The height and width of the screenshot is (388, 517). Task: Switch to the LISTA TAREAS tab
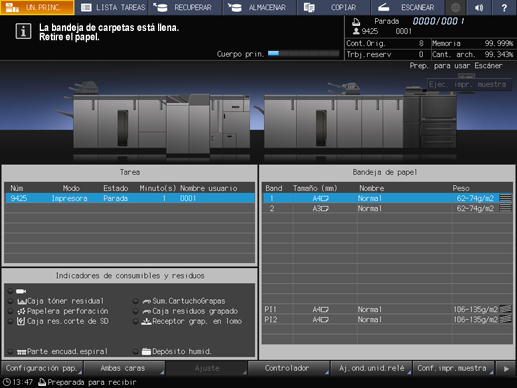click(112, 7)
